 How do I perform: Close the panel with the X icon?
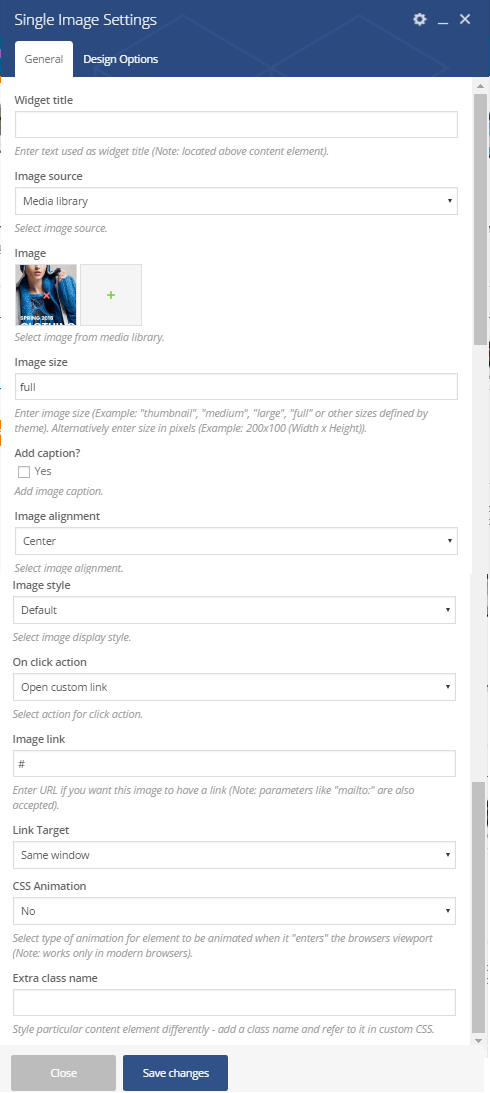(465, 20)
